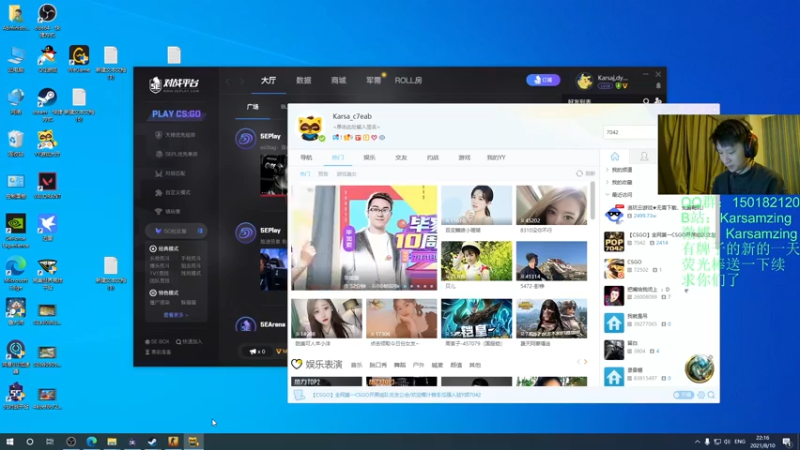Screen dimensions: 800x450
Task: Launch Steam from the desktop shortcut
Action: [x=47, y=98]
